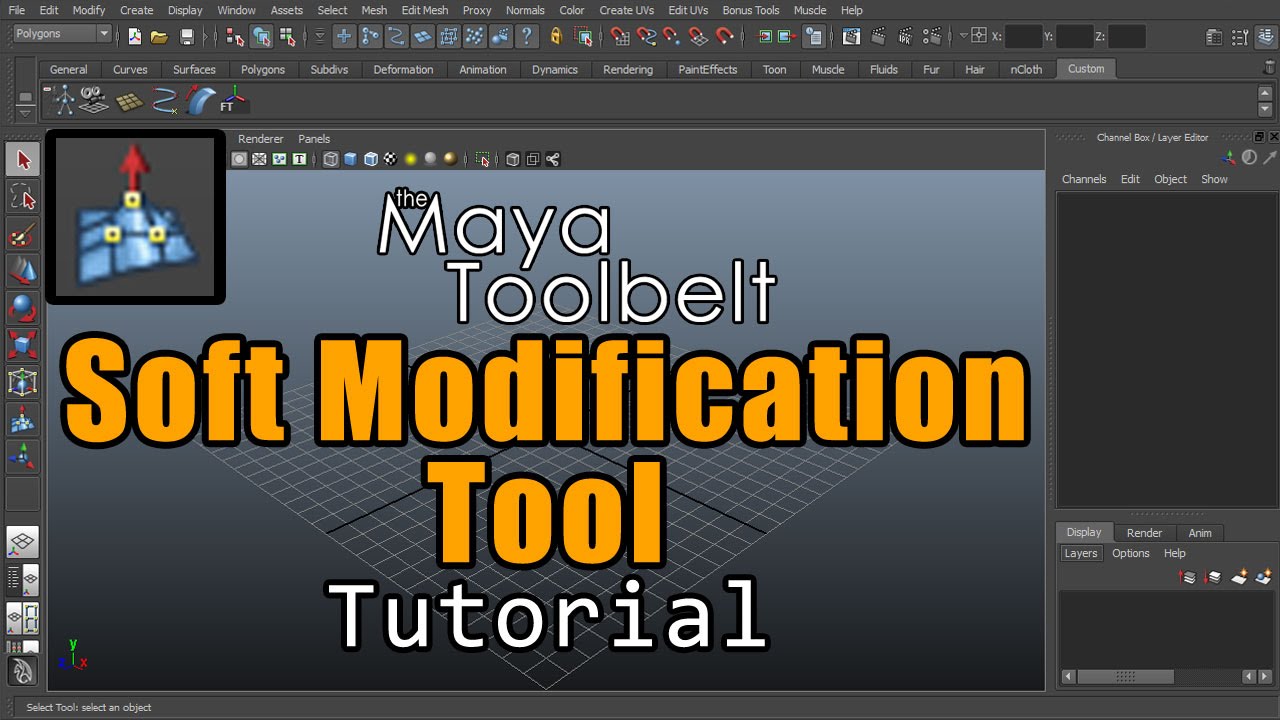Activate the Move tool
Image resolution: width=1280 pixels, height=720 pixels.
[x=23, y=271]
